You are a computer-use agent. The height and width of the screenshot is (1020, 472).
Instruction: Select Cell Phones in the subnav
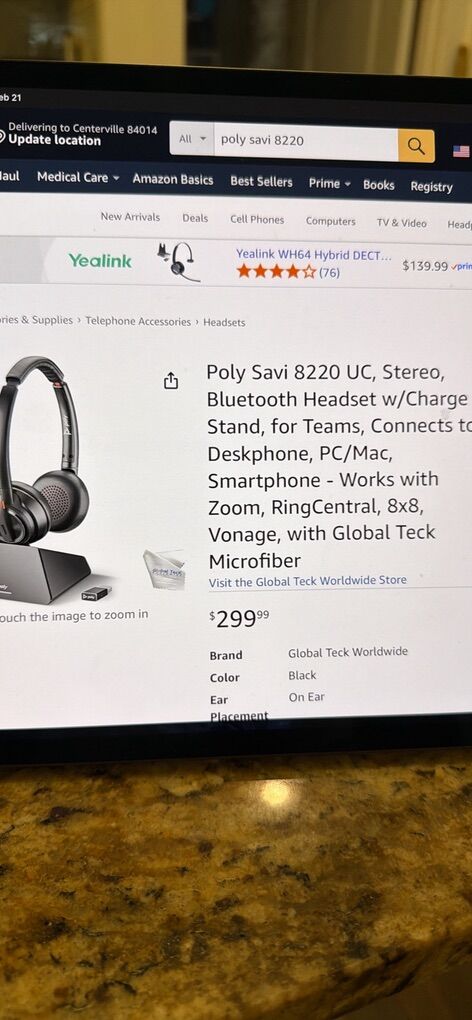tap(257, 220)
